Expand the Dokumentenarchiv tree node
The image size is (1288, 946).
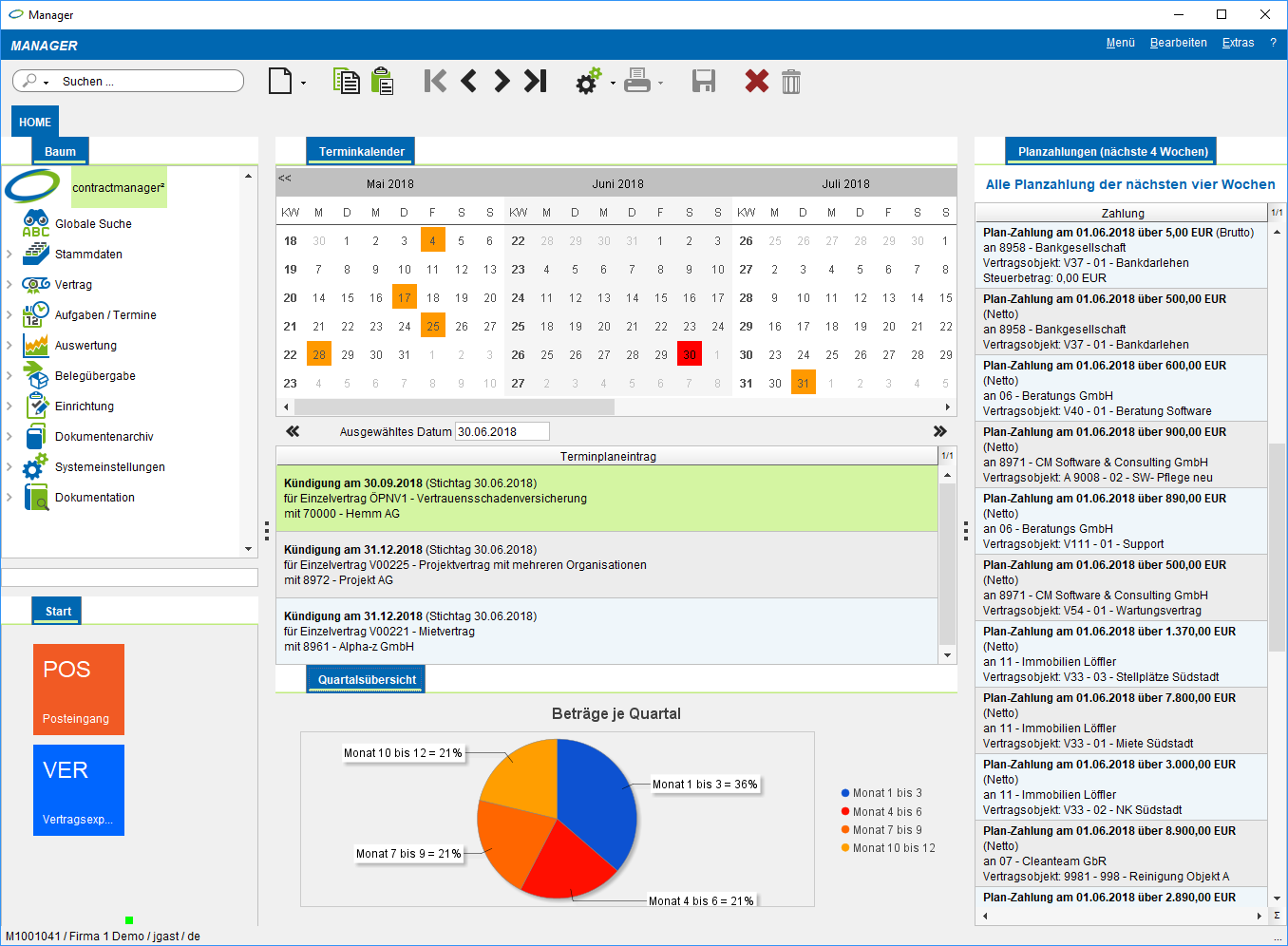pos(9,436)
